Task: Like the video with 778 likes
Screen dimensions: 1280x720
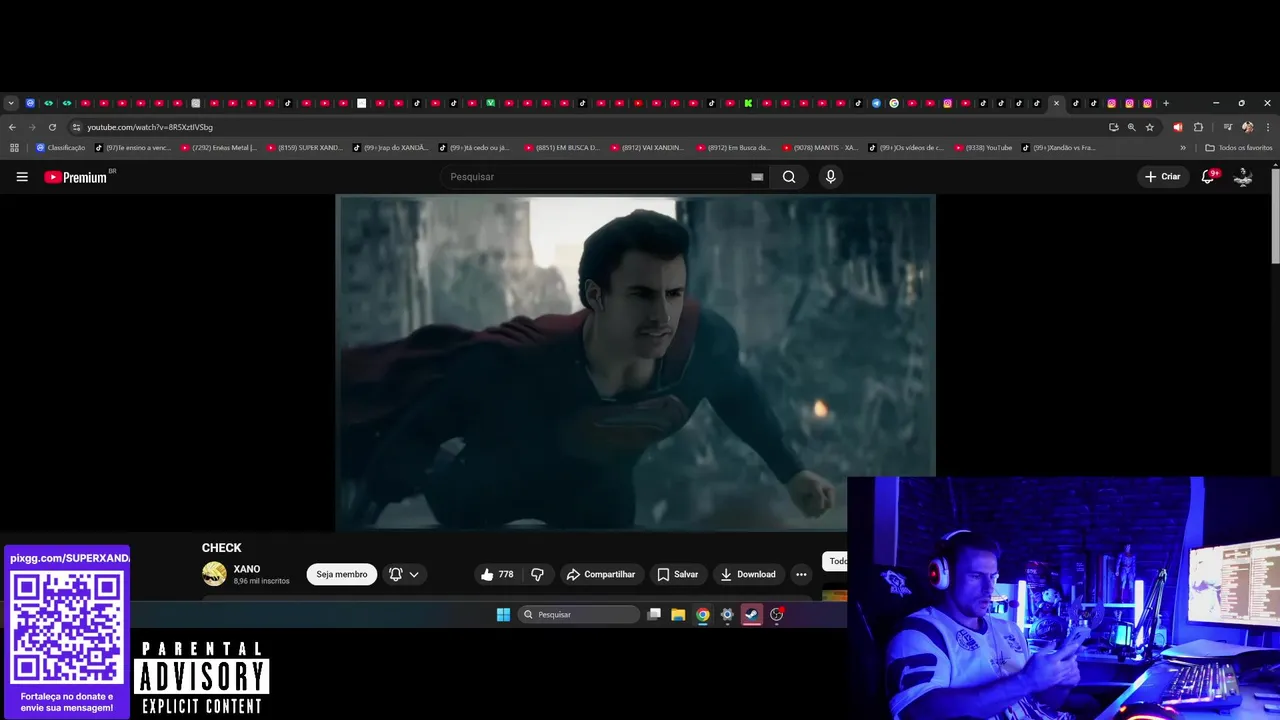Action: 497,574
